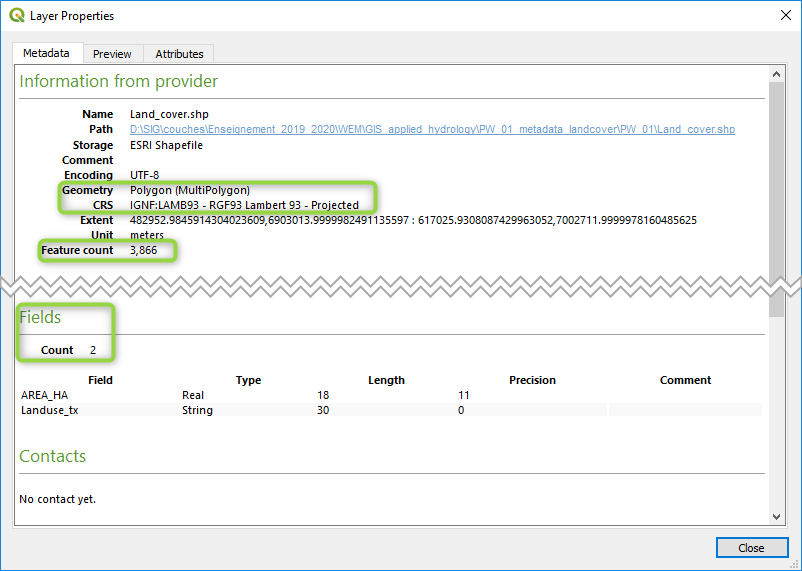Click the Length column header
The height and width of the screenshot is (571, 802).
tap(386, 380)
